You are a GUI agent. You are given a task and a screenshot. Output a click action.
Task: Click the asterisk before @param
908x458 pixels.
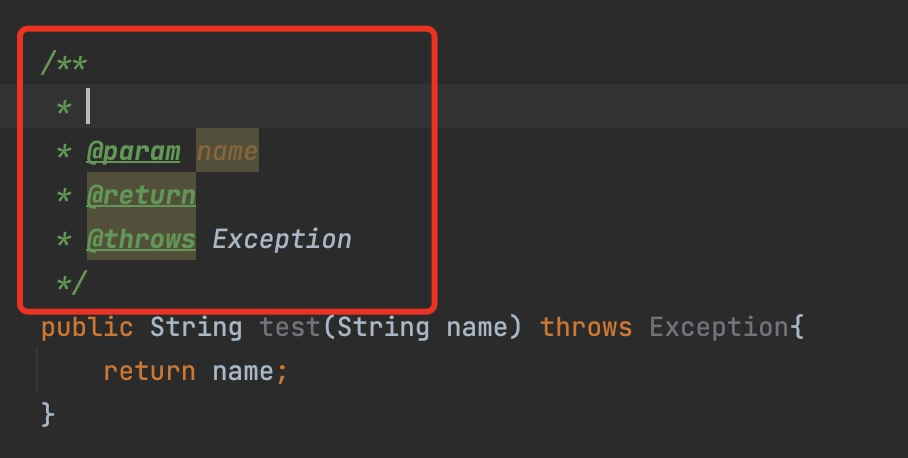(x=64, y=152)
